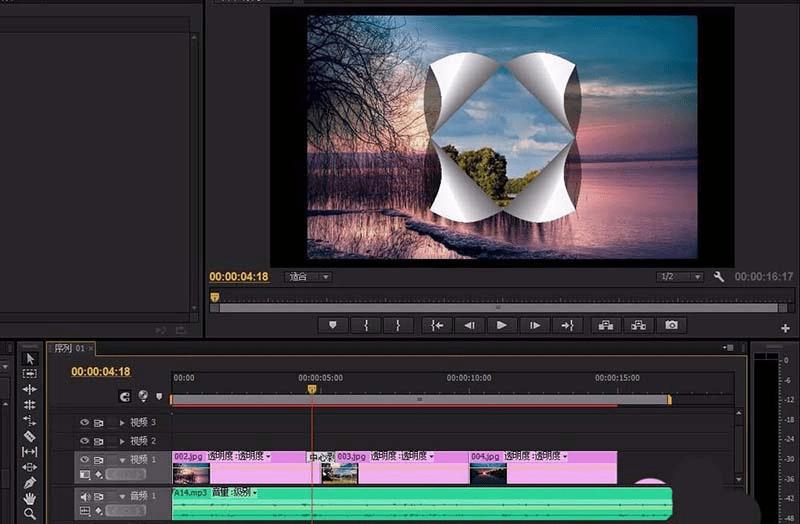Open the 适合 zoom level dropdown
Viewport: 800px width, 524px height.
309,277
